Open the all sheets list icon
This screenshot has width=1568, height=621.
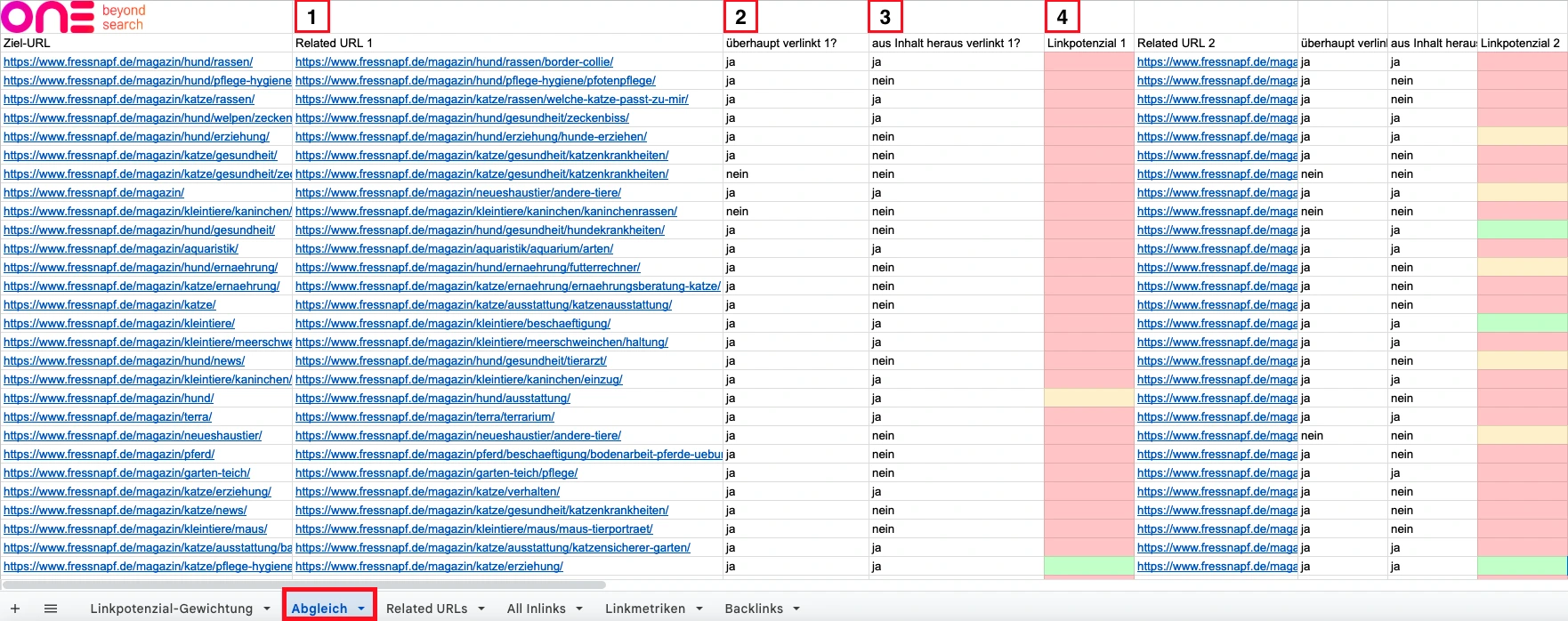pyautogui.click(x=51, y=609)
